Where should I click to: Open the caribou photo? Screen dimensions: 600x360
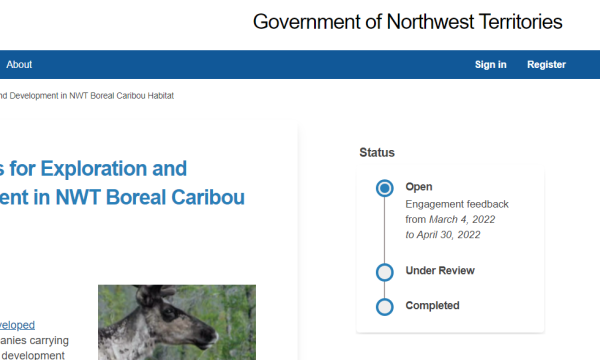tap(177, 322)
